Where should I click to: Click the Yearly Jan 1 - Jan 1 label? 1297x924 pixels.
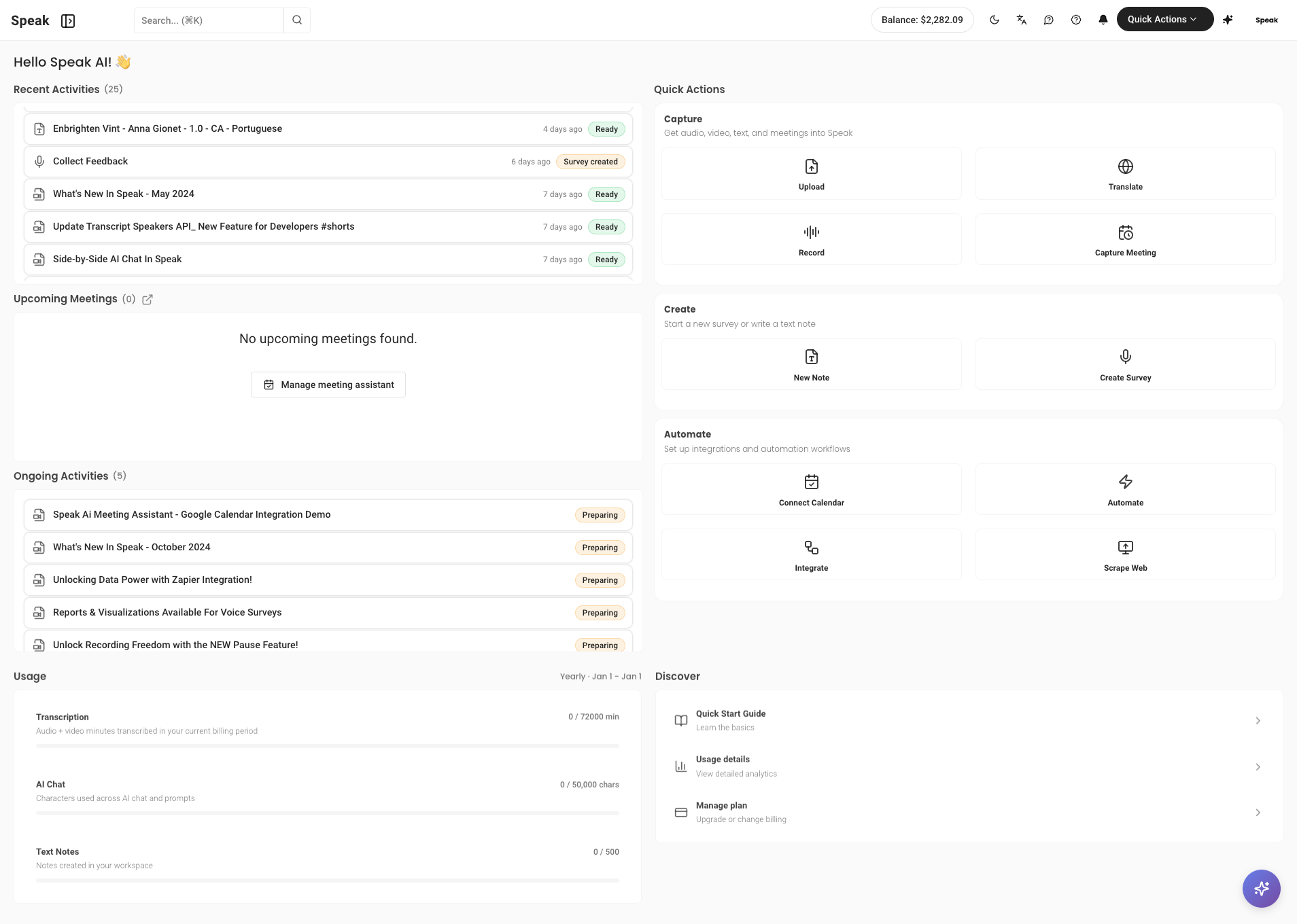[x=600, y=677]
